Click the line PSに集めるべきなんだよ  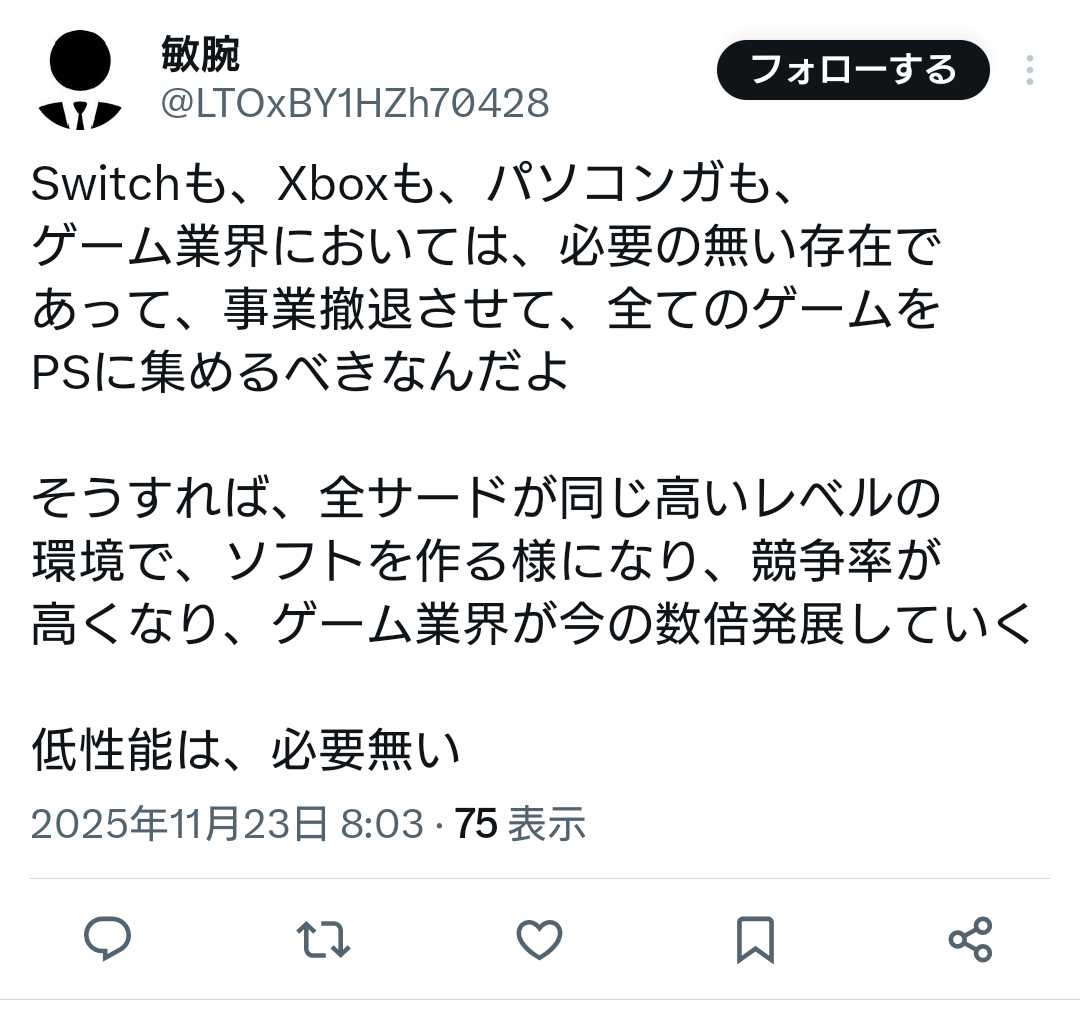tap(300, 373)
